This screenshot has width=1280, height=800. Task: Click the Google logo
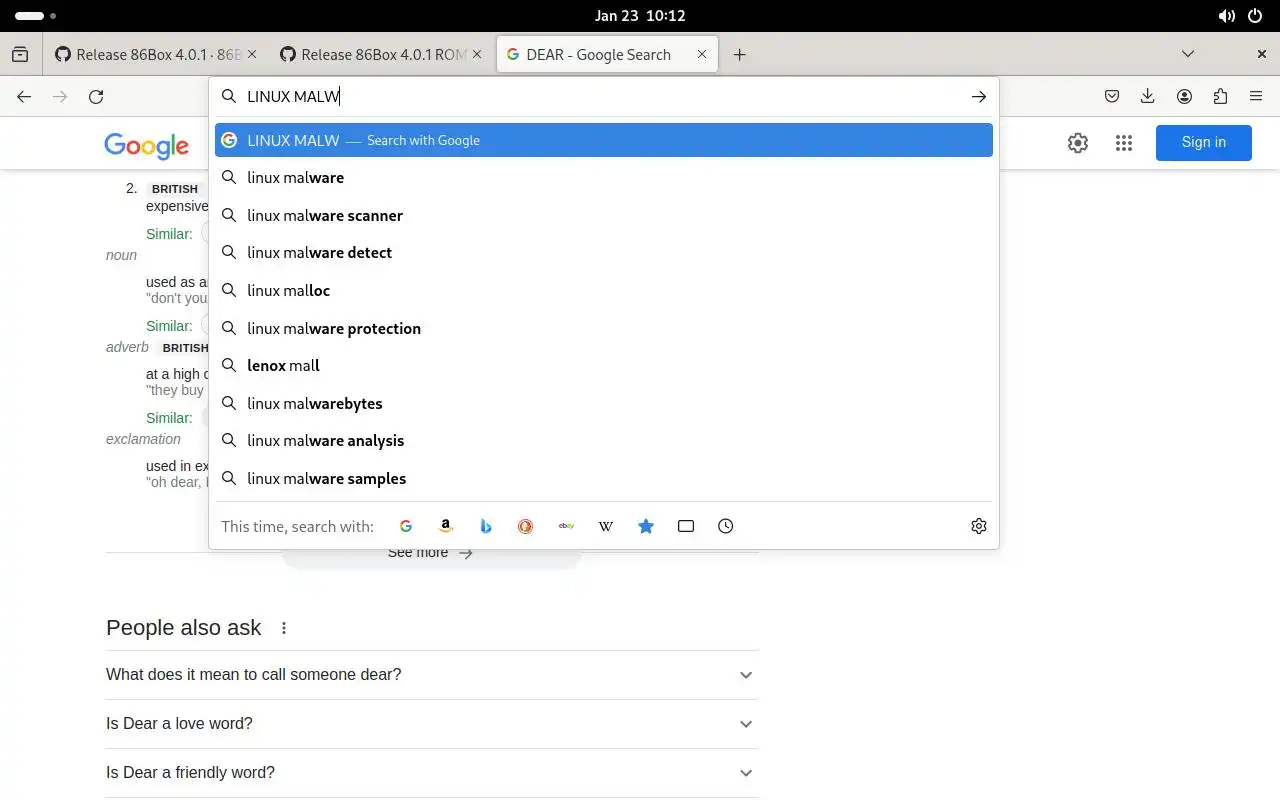click(147, 146)
